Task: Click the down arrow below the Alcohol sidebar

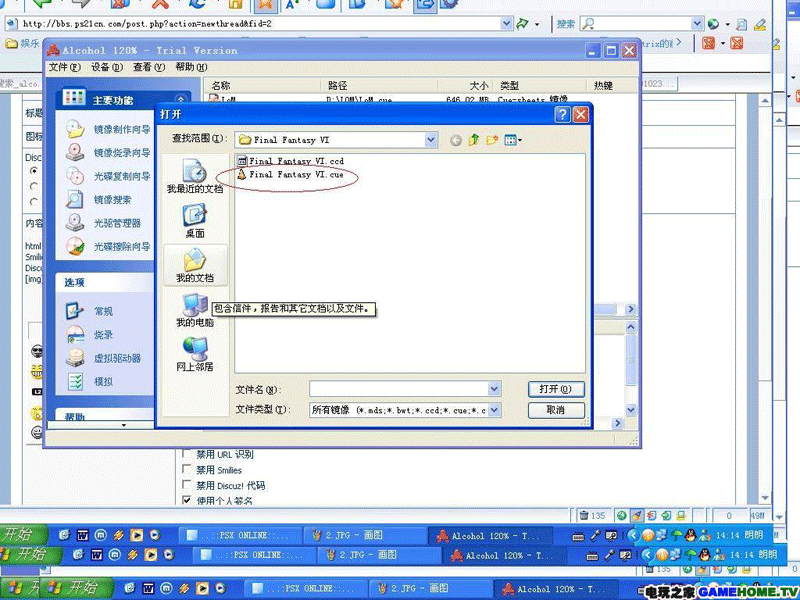Action: coord(123,424)
